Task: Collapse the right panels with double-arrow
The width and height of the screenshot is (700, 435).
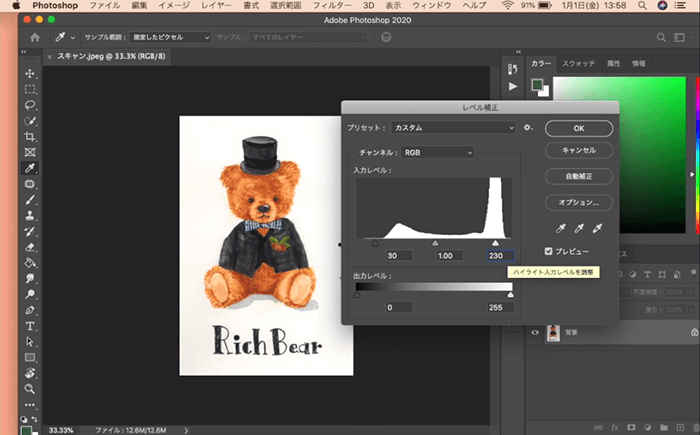Action: coord(518,52)
